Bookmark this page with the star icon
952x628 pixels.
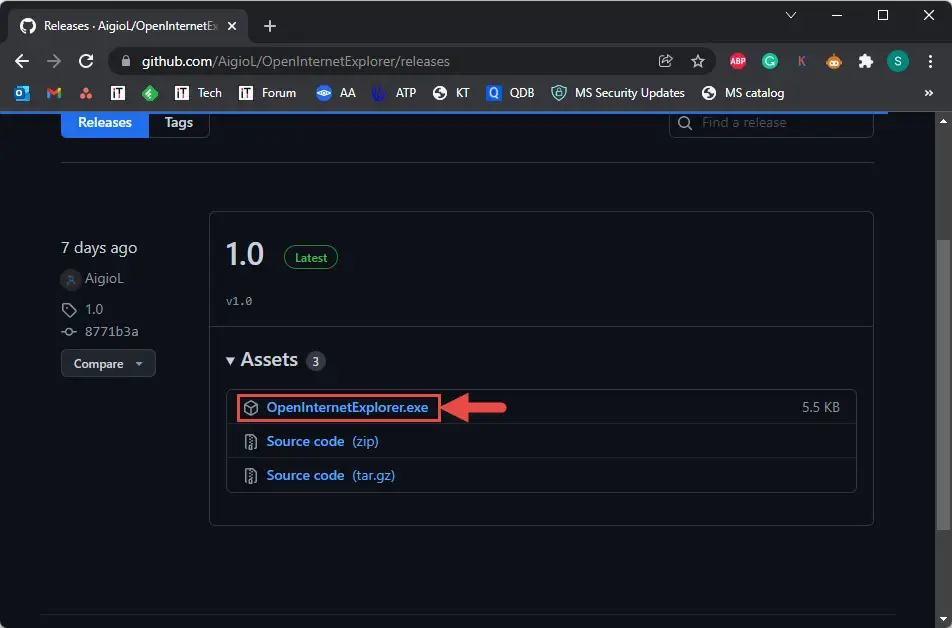698,61
